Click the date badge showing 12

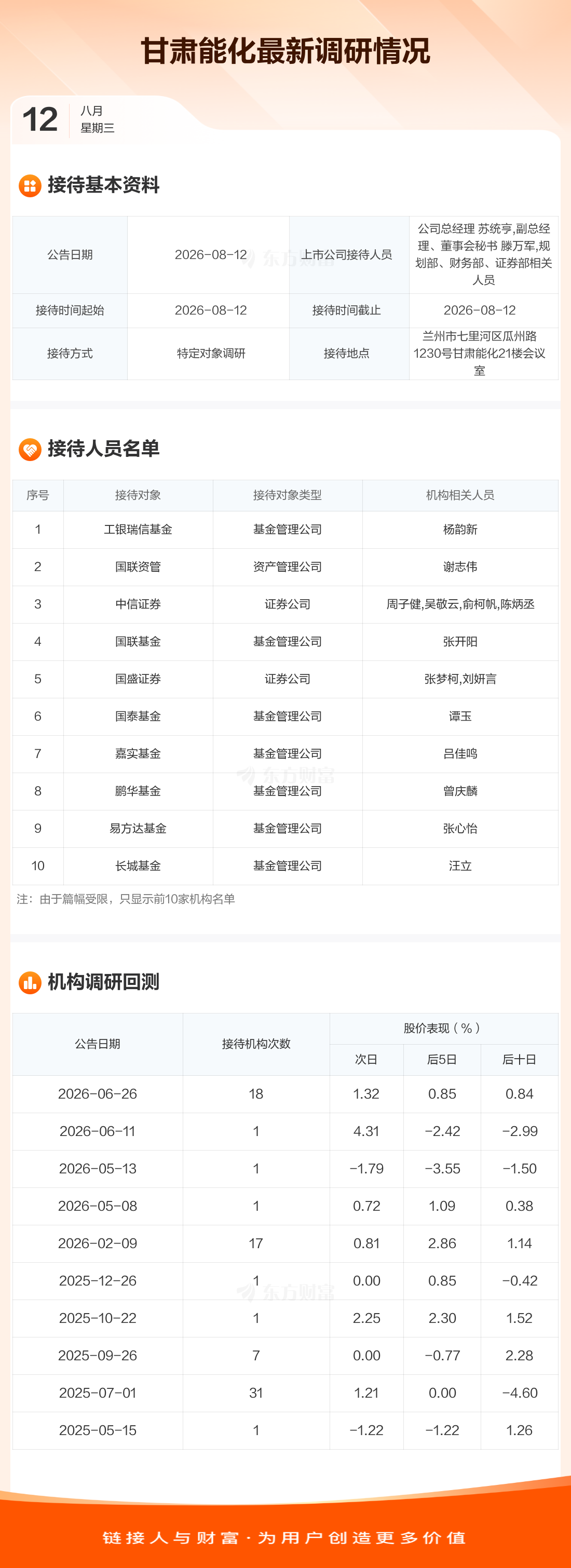40,119
